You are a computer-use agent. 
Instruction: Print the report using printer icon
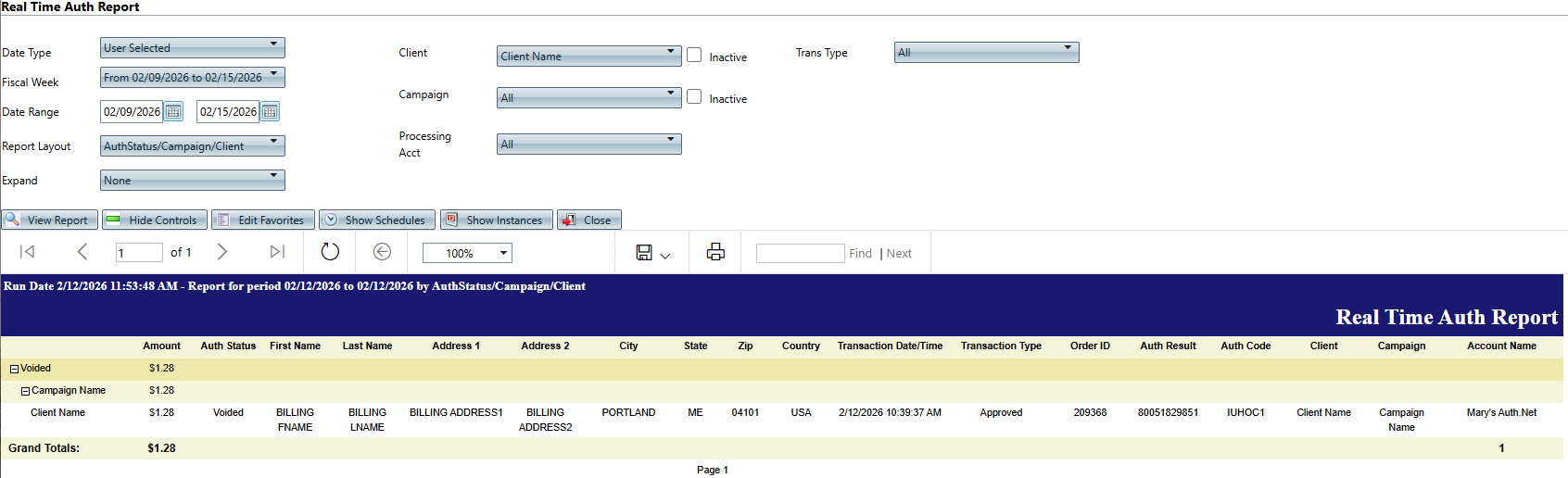click(x=715, y=252)
